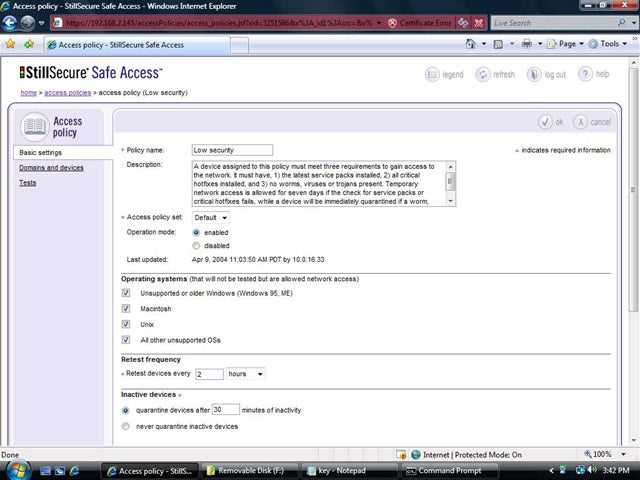Screen dimensions: 640x480
Task: Click the Internet Explorer quick launch icon
Action: point(75,471)
